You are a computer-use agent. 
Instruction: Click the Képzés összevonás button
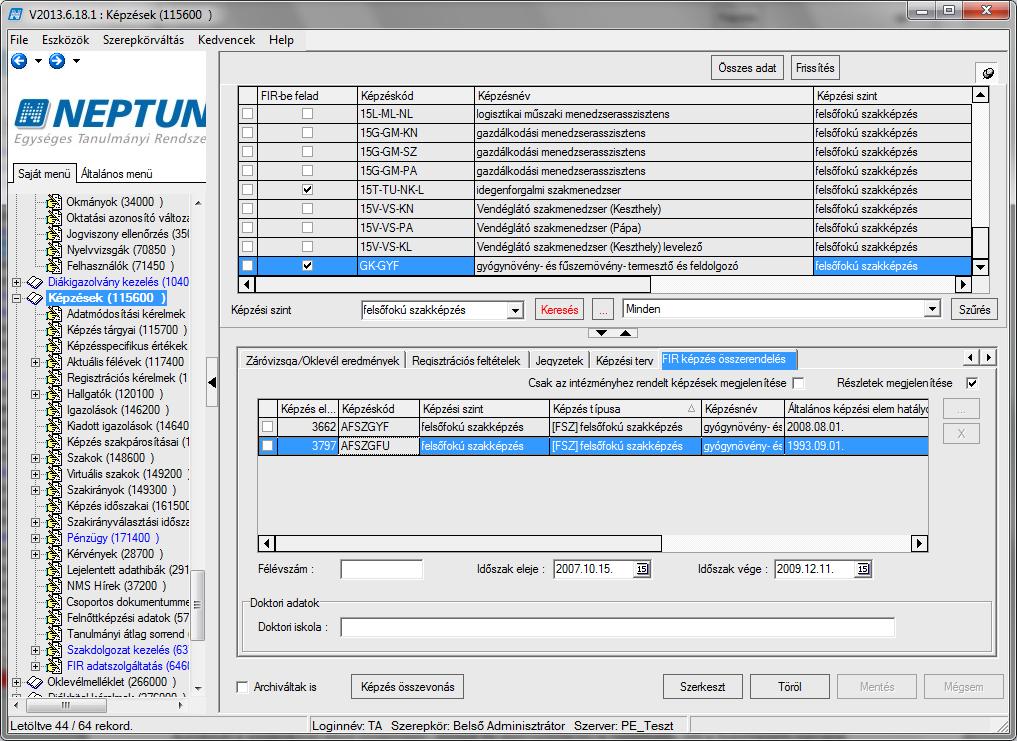407,687
